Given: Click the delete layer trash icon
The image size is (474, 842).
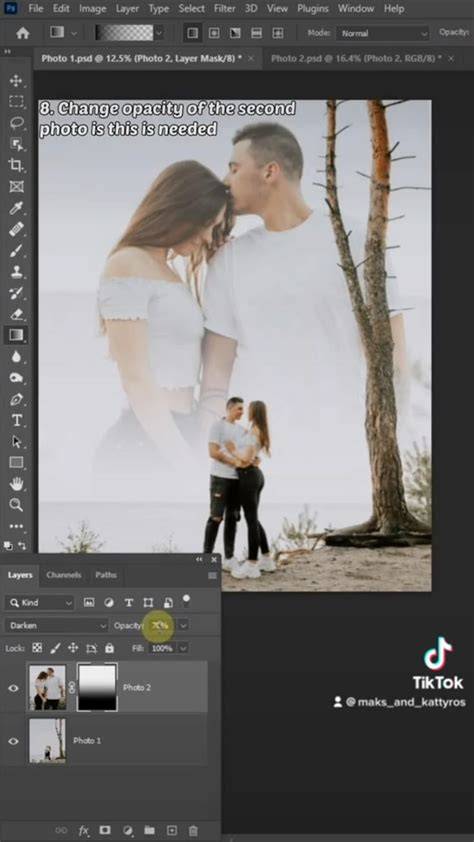Looking at the screenshot, I should coord(194,830).
